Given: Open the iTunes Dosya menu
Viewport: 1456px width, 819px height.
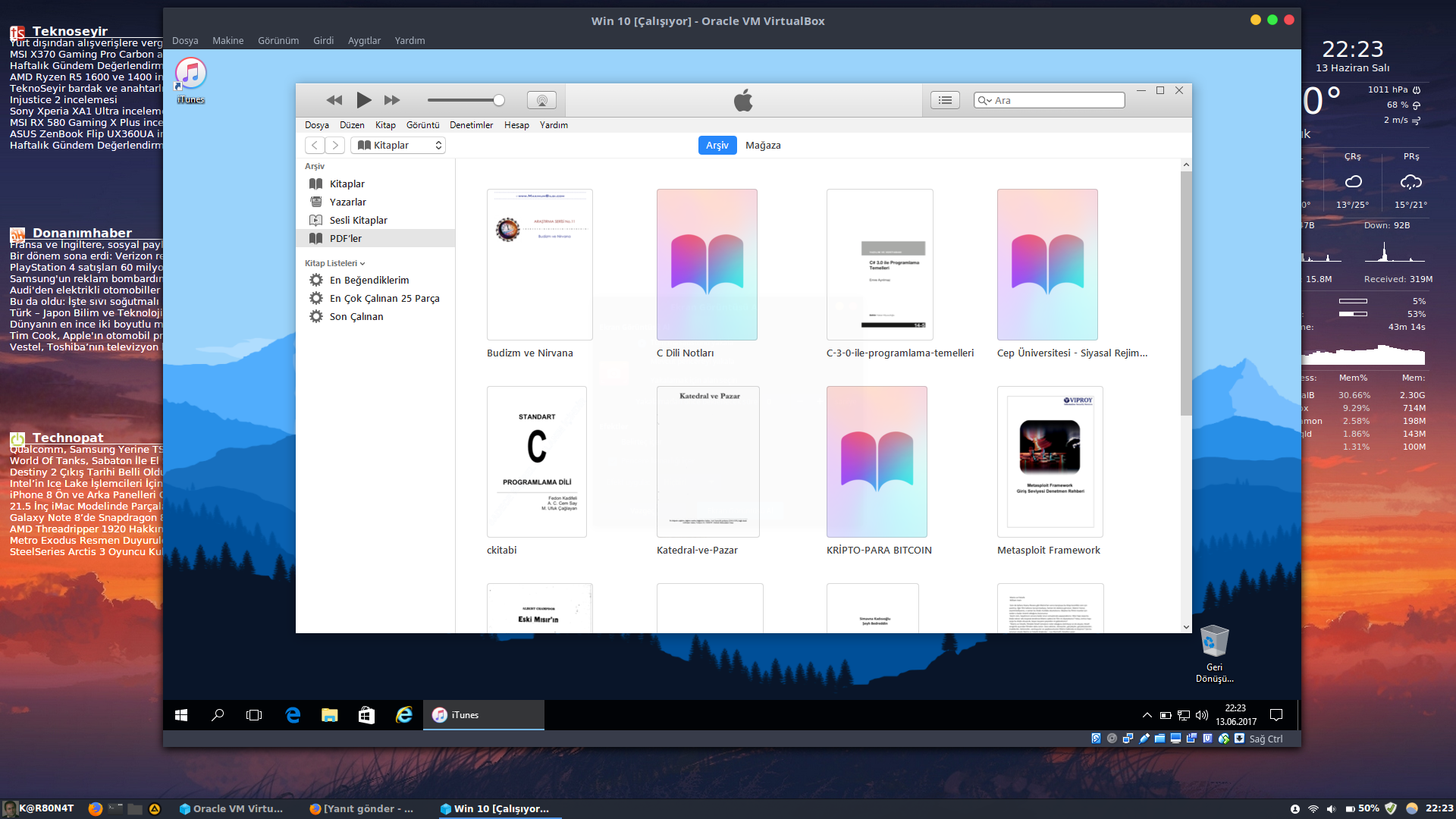Looking at the screenshot, I should coord(317,125).
